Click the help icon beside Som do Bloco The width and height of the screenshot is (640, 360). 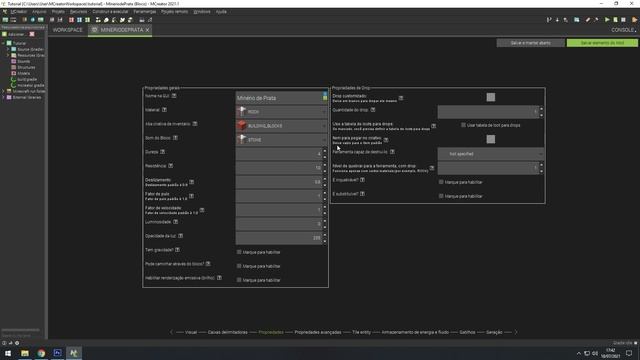175,138
